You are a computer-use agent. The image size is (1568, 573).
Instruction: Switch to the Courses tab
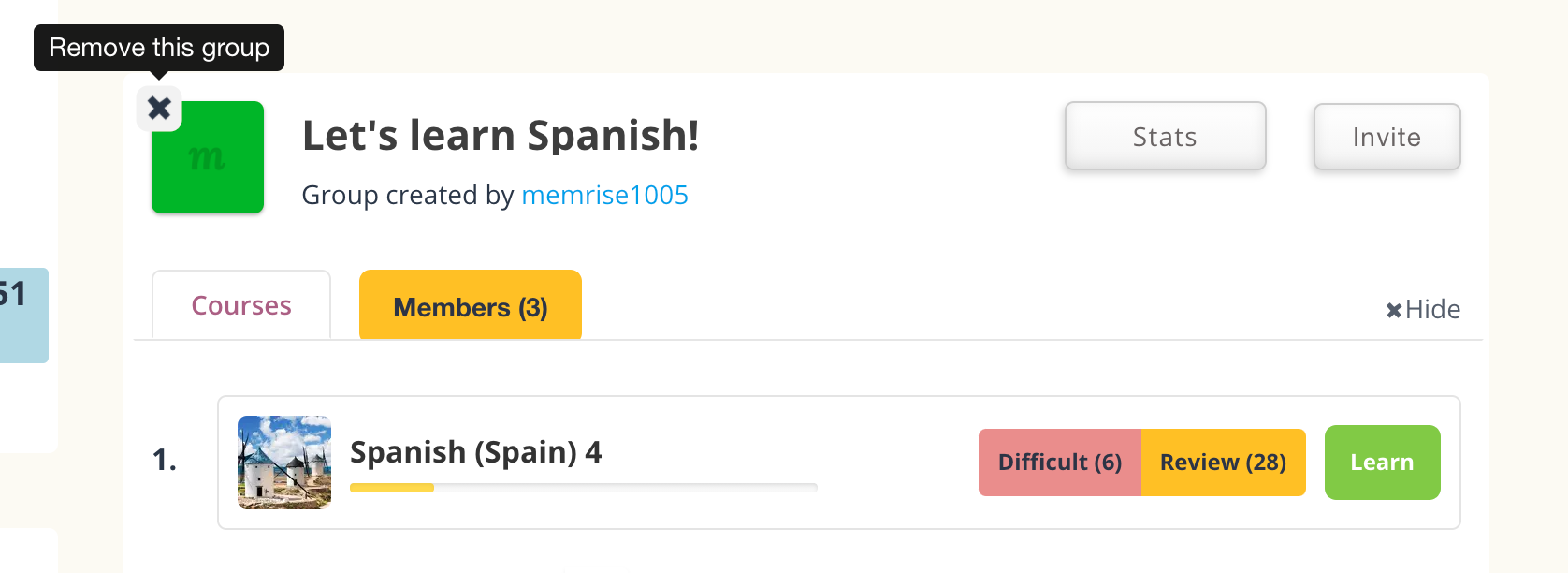click(241, 305)
